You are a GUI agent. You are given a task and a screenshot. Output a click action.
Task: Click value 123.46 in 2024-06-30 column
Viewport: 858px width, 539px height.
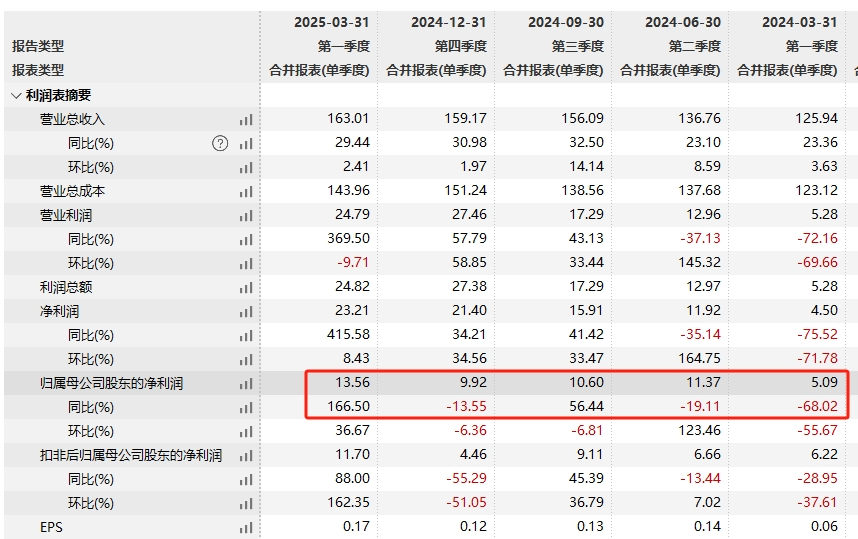point(700,431)
